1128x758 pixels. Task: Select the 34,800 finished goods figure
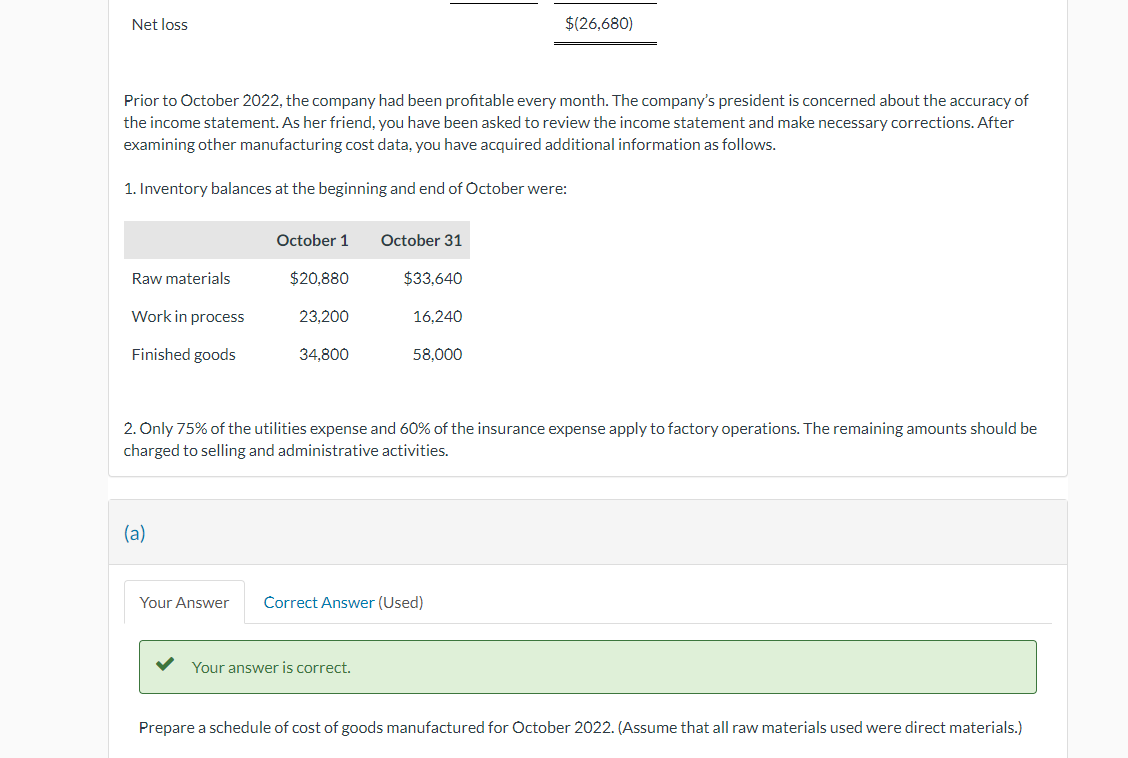(x=325, y=354)
